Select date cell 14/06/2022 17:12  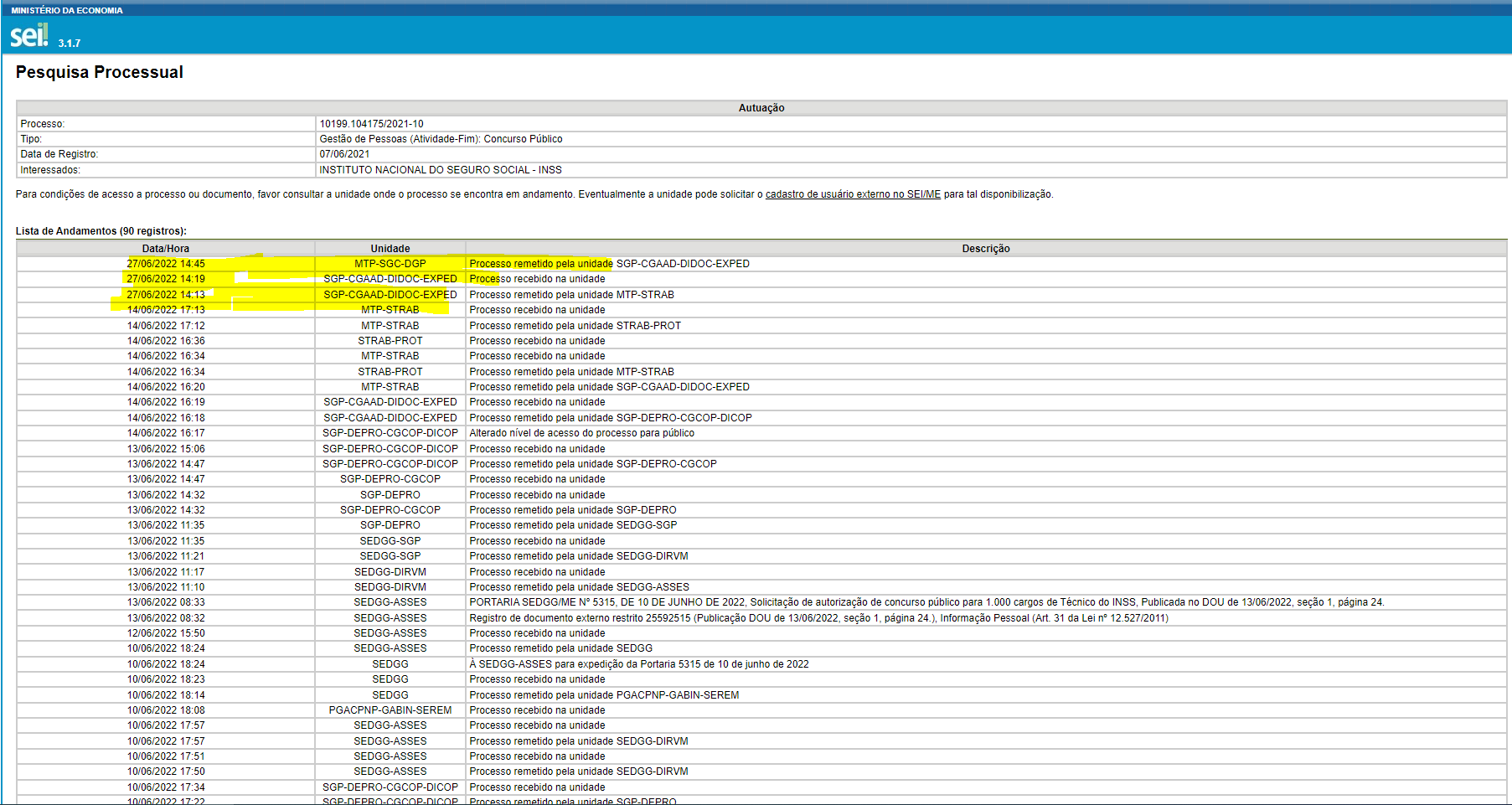point(166,326)
